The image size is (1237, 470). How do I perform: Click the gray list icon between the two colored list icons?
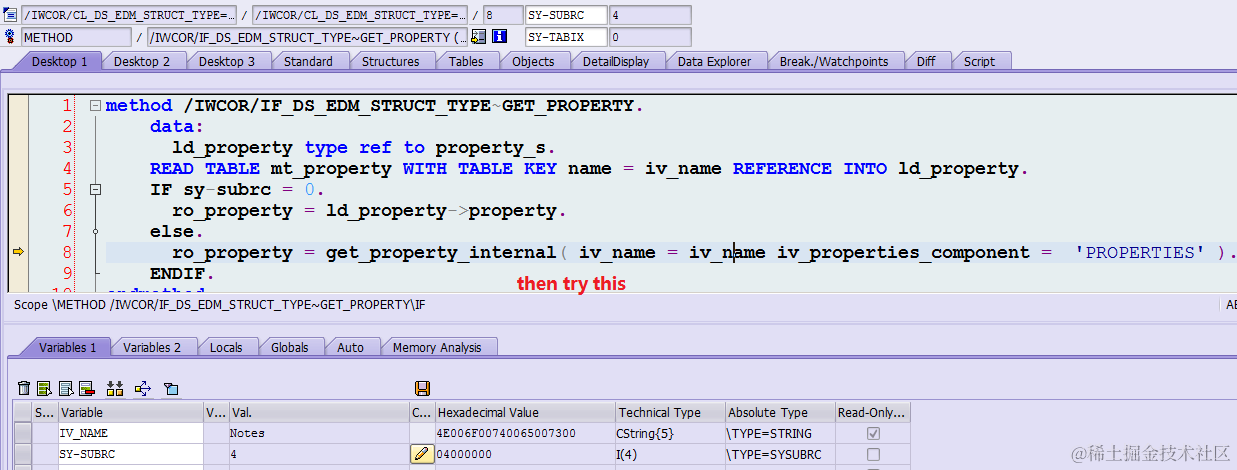pos(65,388)
